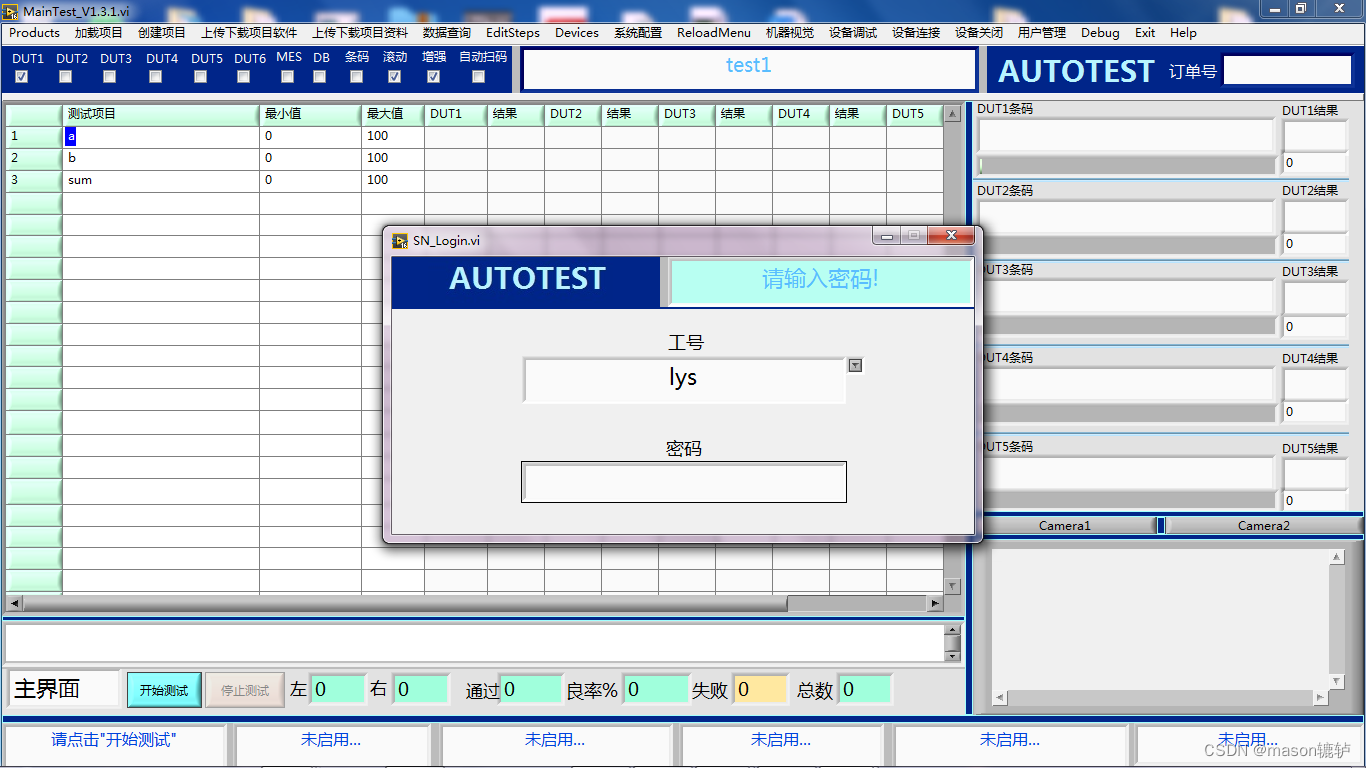This screenshot has height=768, width=1366.
Task: Open the 上传下载项目资料 menu
Action: click(360, 33)
